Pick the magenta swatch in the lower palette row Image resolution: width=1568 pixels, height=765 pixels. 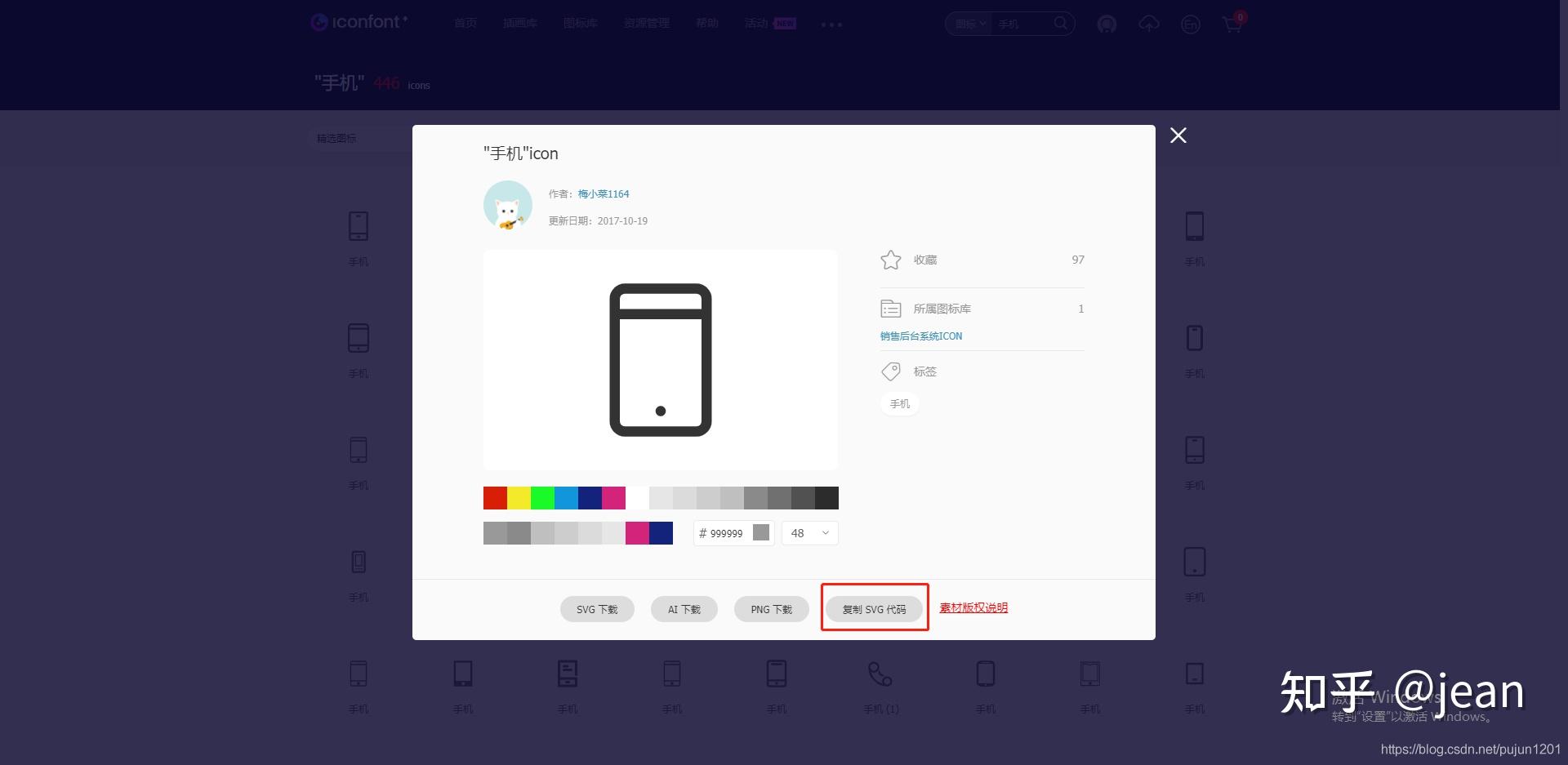point(637,533)
